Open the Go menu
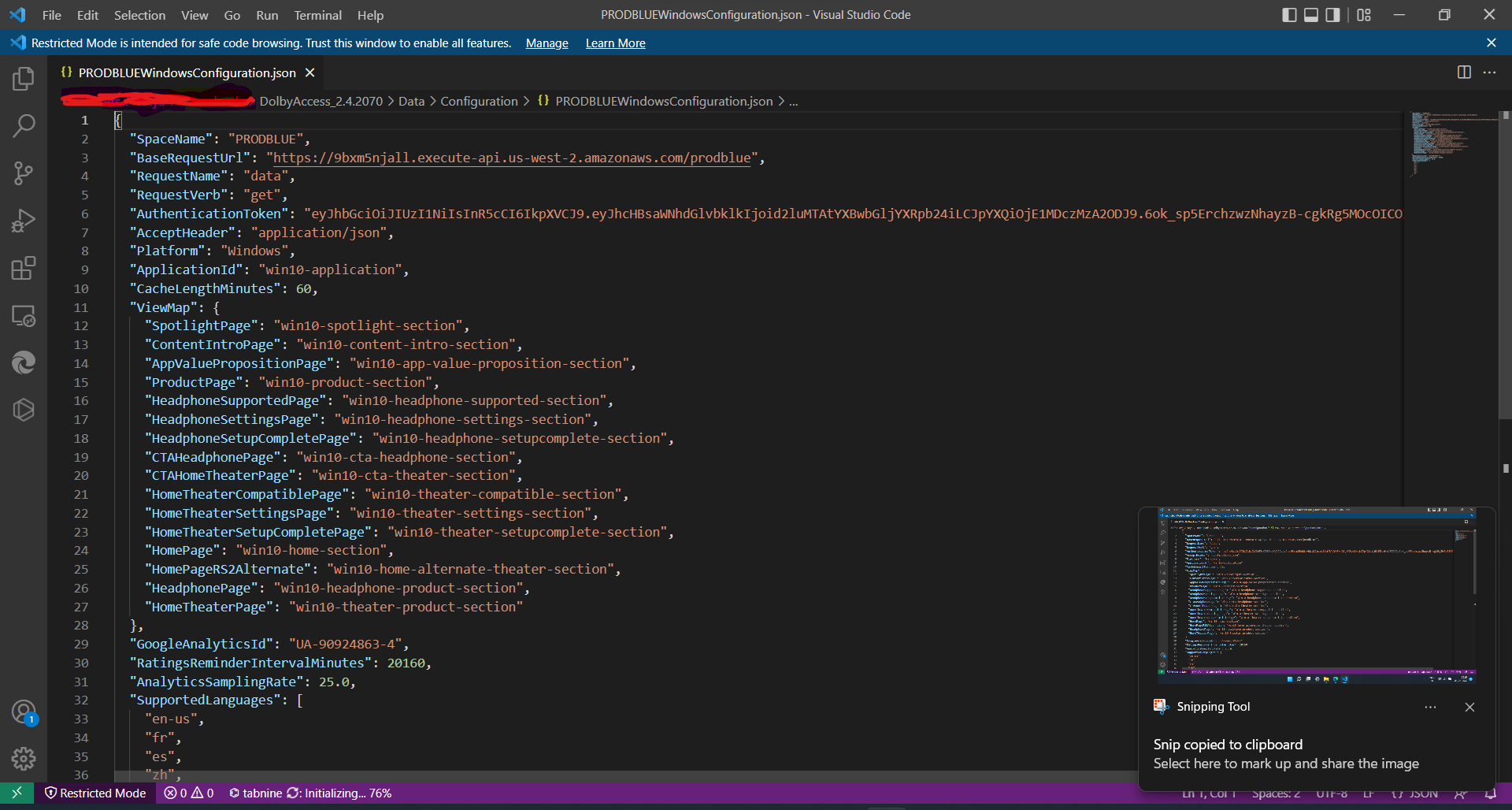 [232, 15]
